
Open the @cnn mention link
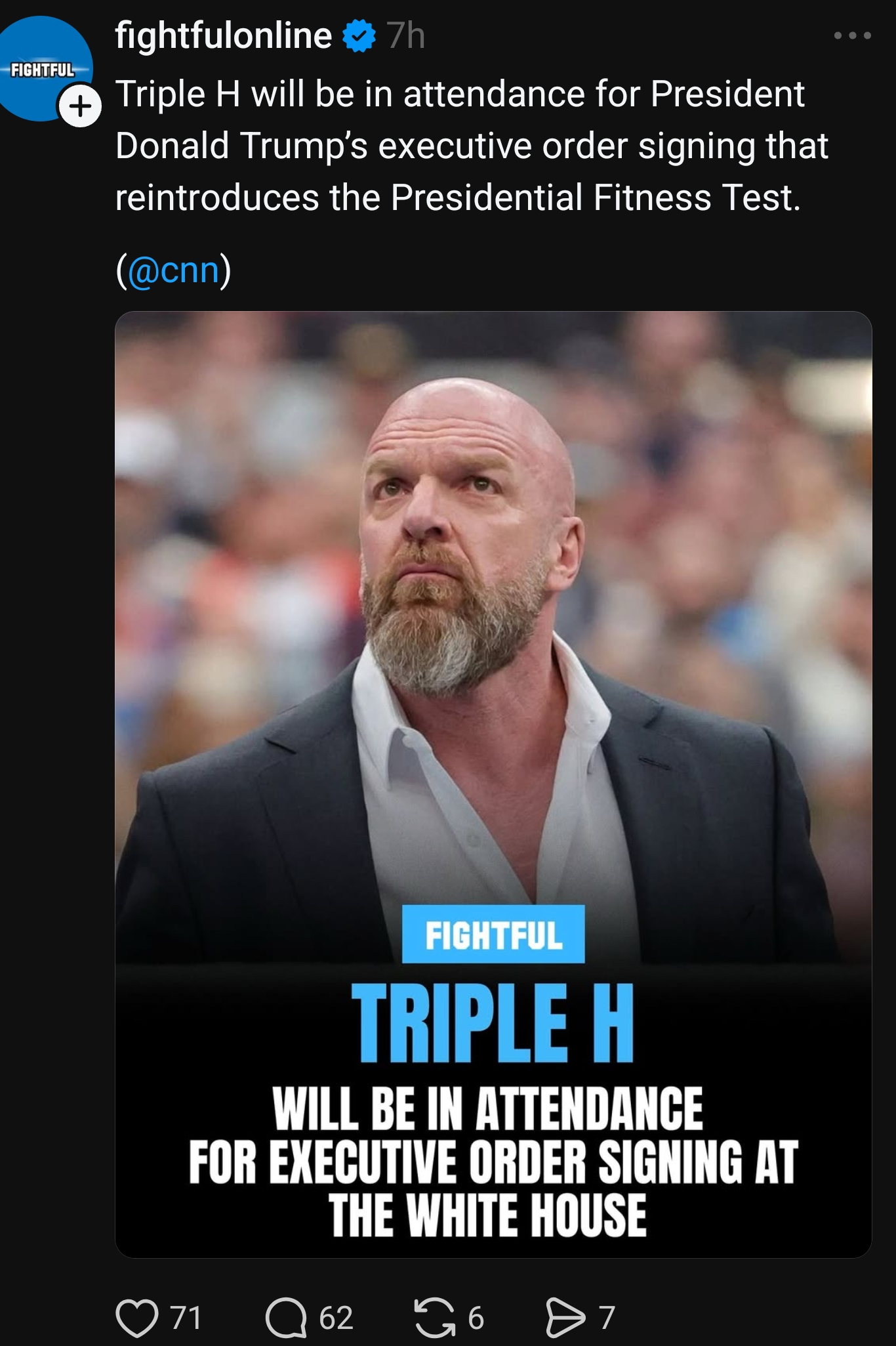coord(173,270)
